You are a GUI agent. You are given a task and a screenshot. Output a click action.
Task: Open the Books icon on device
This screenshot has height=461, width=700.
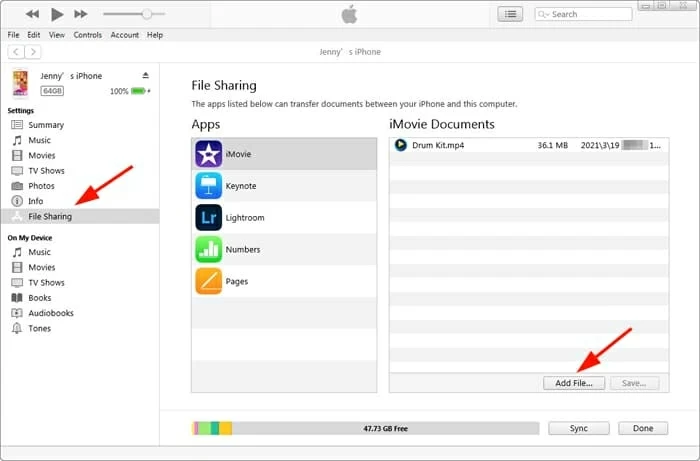17,298
